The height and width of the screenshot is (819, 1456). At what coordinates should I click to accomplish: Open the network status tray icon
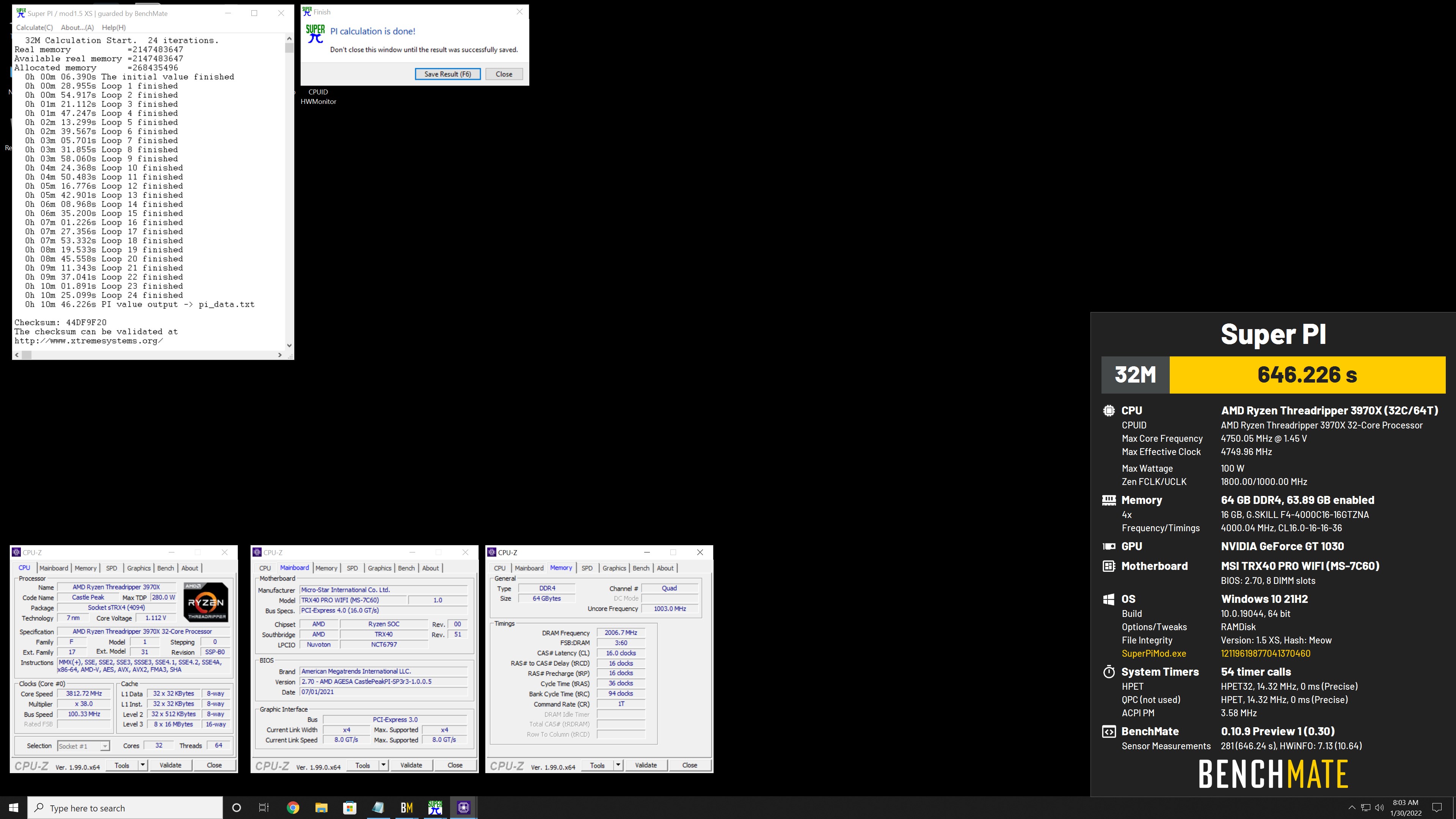(x=1365, y=808)
